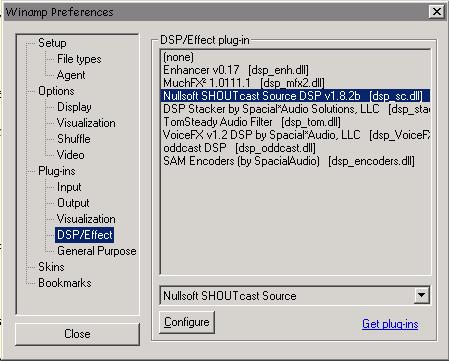Screen dimensions: 449x361
Task: Select the DSP/Effect plug-ins page
Action: (x=85, y=235)
